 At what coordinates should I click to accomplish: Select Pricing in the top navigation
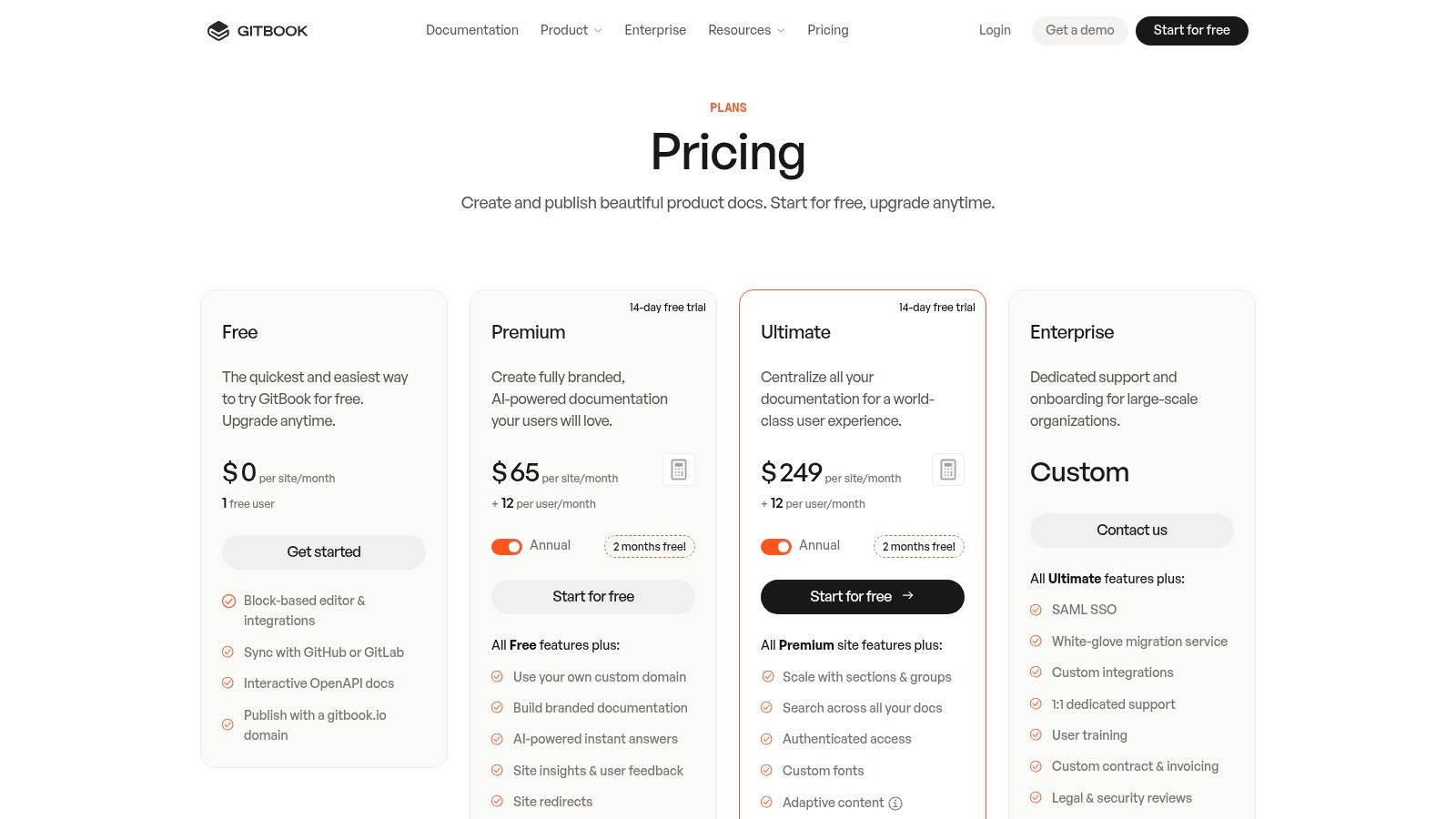tap(827, 30)
